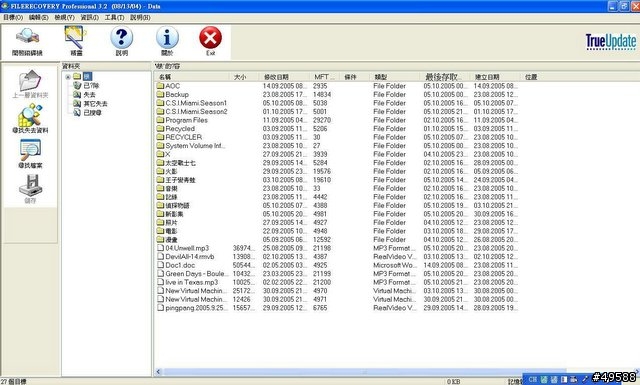Viewport: 640px width, 385px height.
Task: Open the 編輯(E) menu
Action: (x=38, y=17)
